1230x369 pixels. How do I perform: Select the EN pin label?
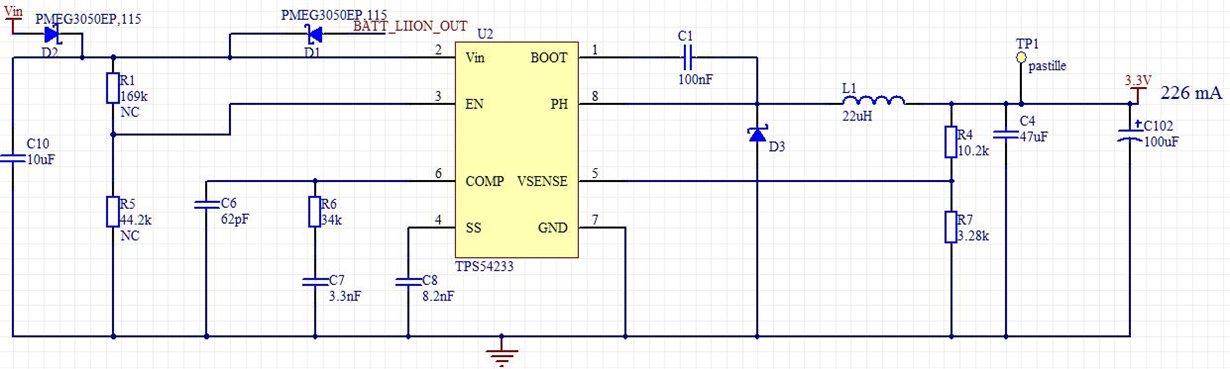pyautogui.click(x=475, y=103)
